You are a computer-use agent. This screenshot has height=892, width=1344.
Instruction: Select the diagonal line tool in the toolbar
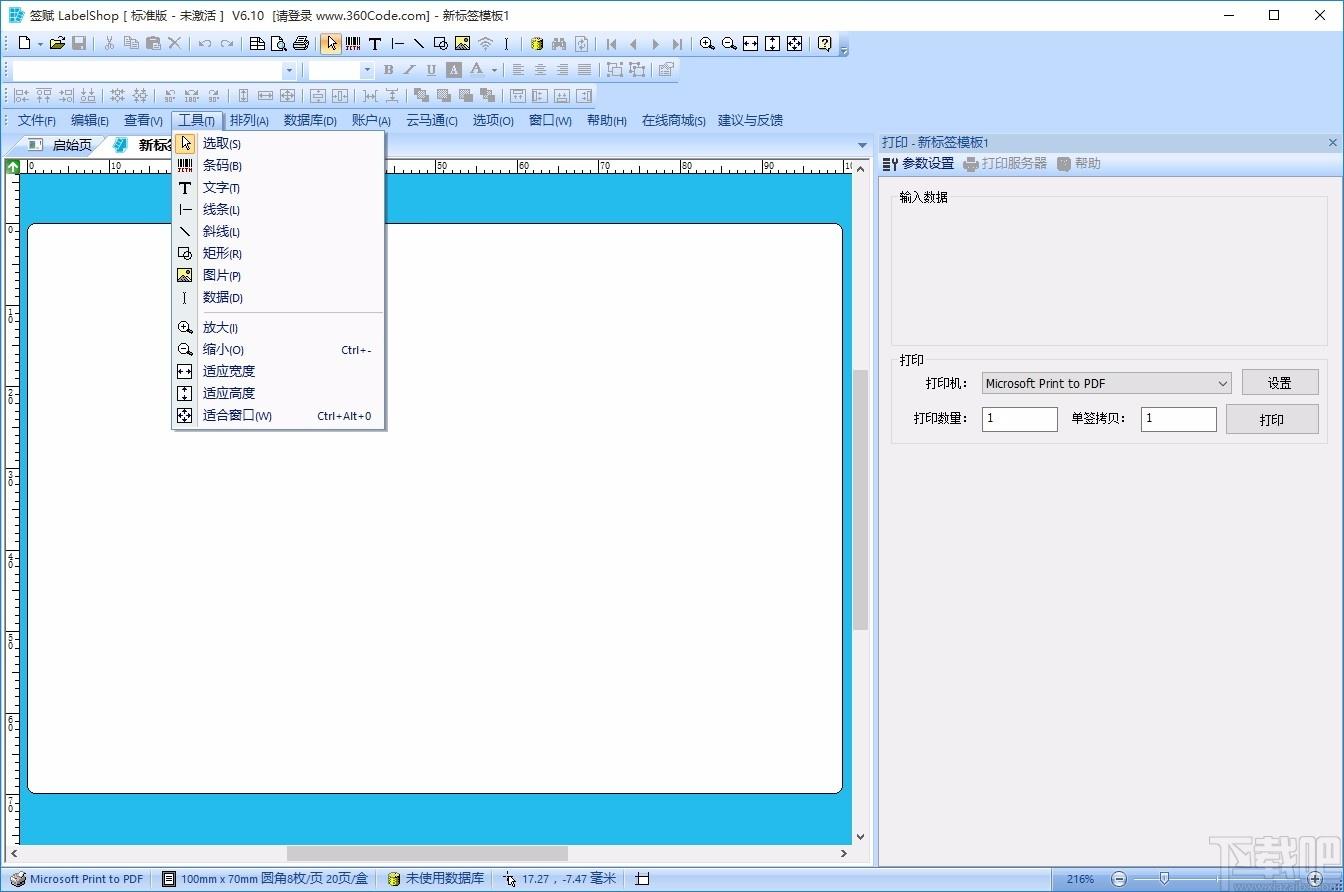(419, 43)
